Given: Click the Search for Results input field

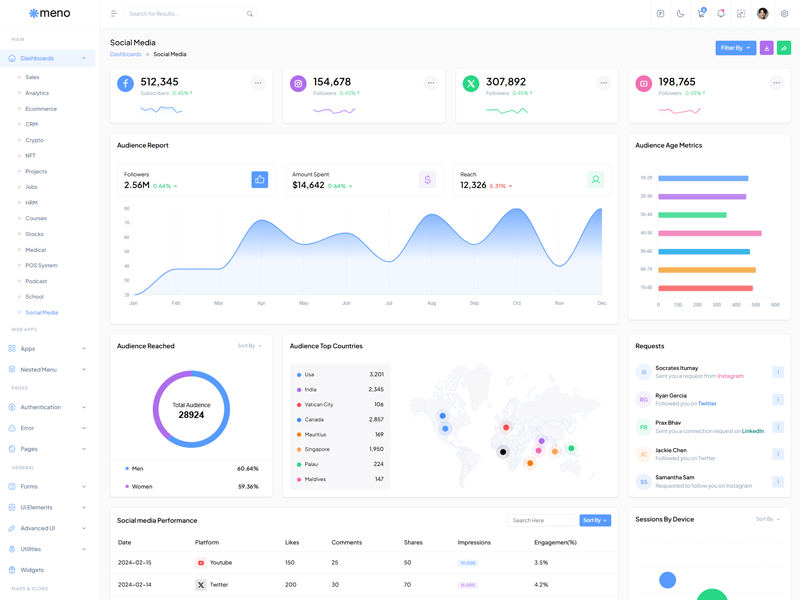Looking at the screenshot, I should [x=186, y=14].
